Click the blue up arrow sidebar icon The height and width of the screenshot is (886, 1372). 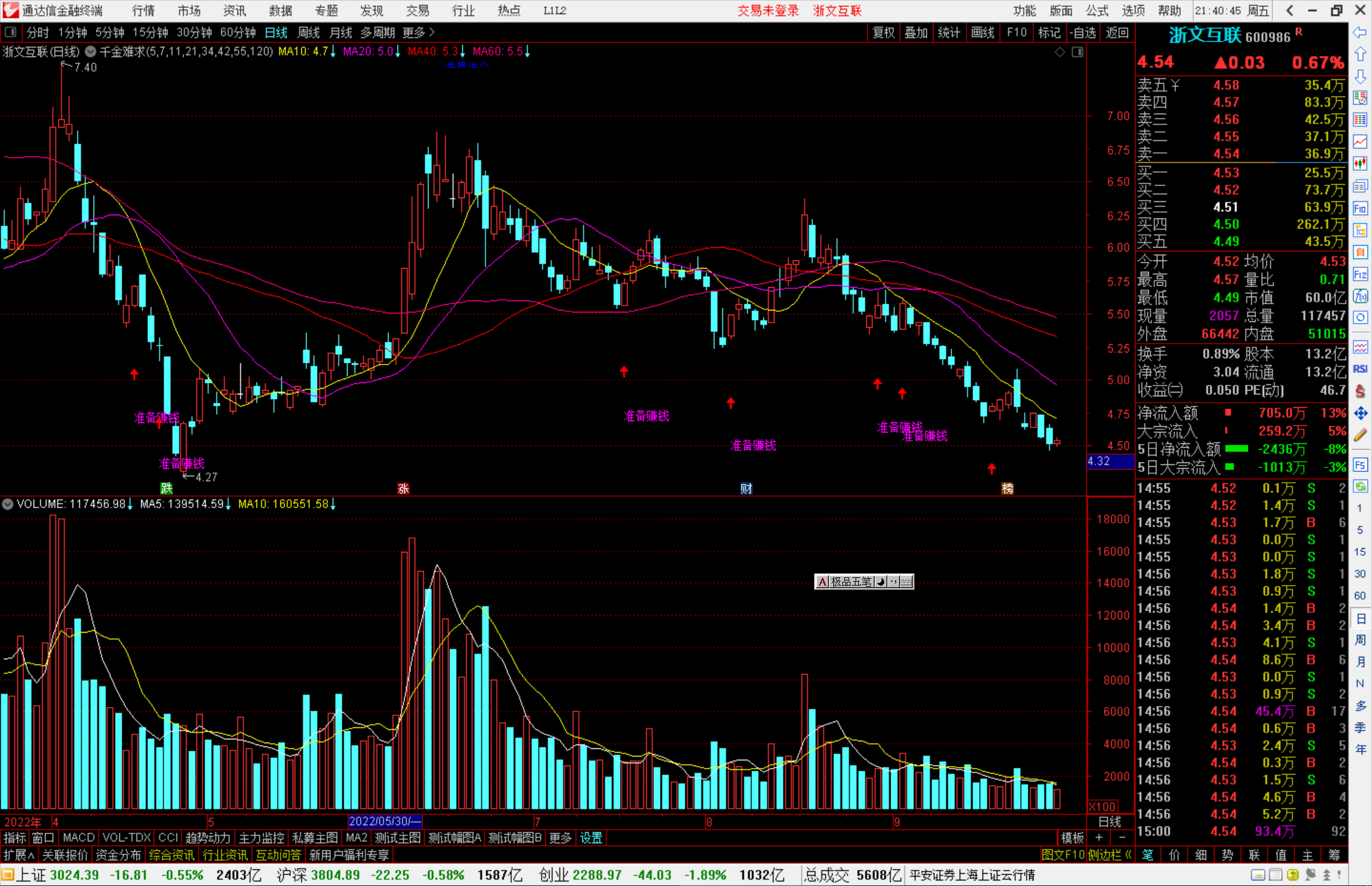coord(1360,54)
